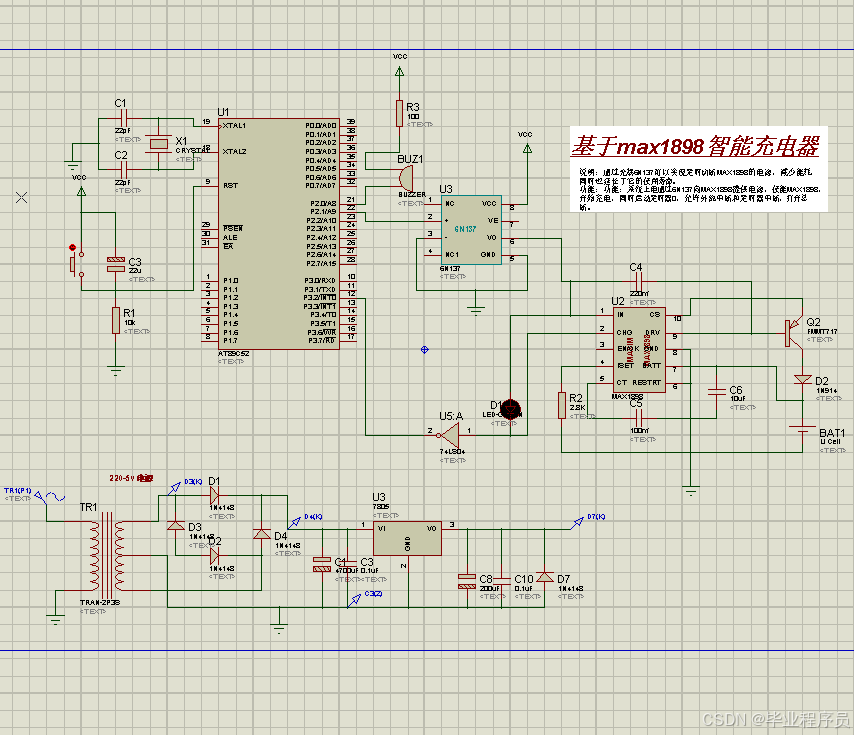
Task: Select the 7805 voltage regulator
Action: tap(407, 538)
